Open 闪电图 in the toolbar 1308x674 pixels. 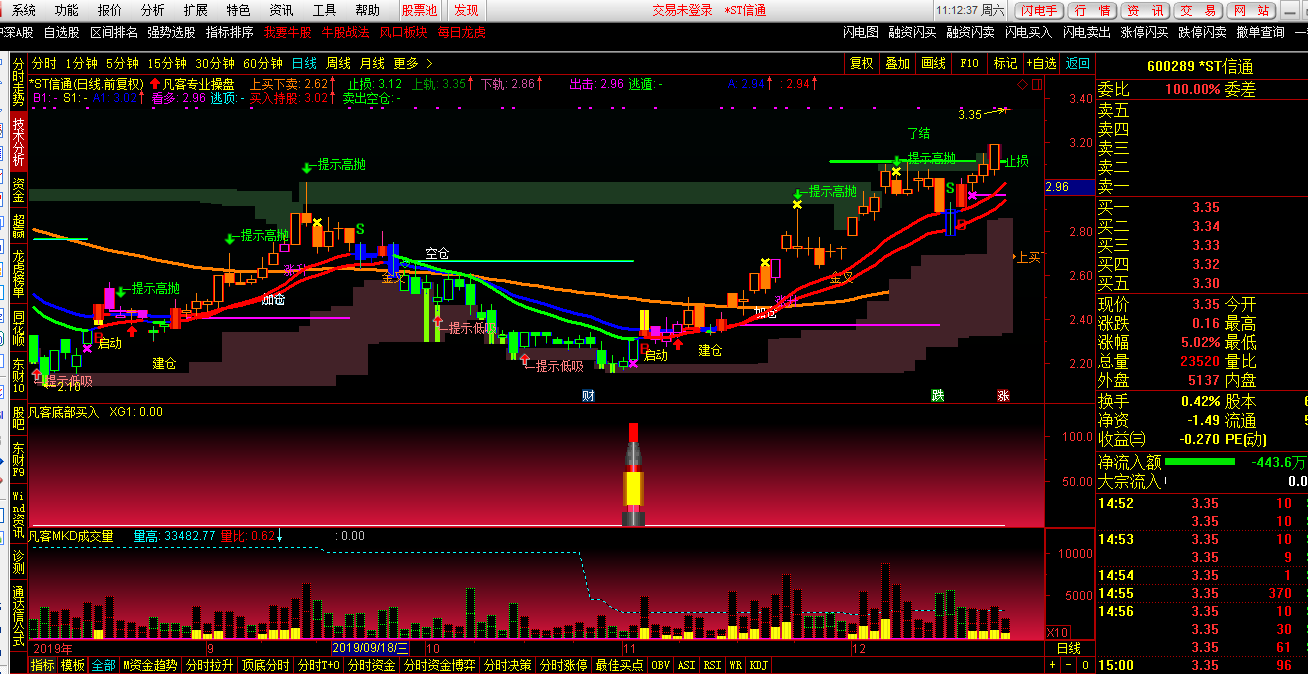(x=860, y=32)
